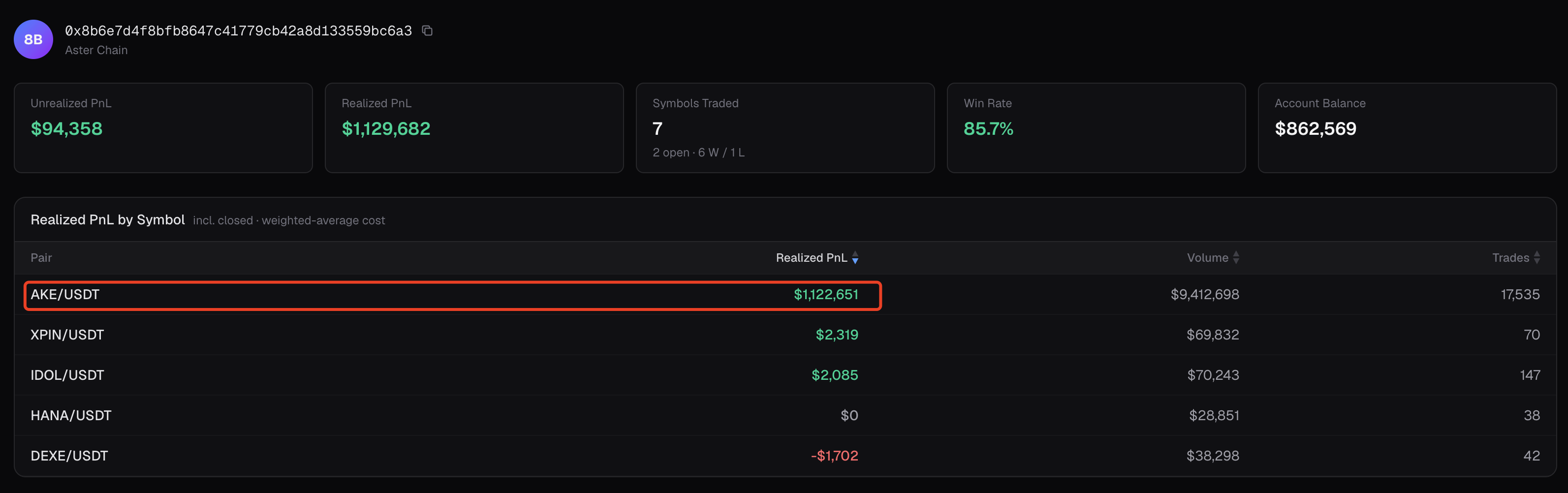Click the Volume column header label

pyautogui.click(x=1207, y=257)
